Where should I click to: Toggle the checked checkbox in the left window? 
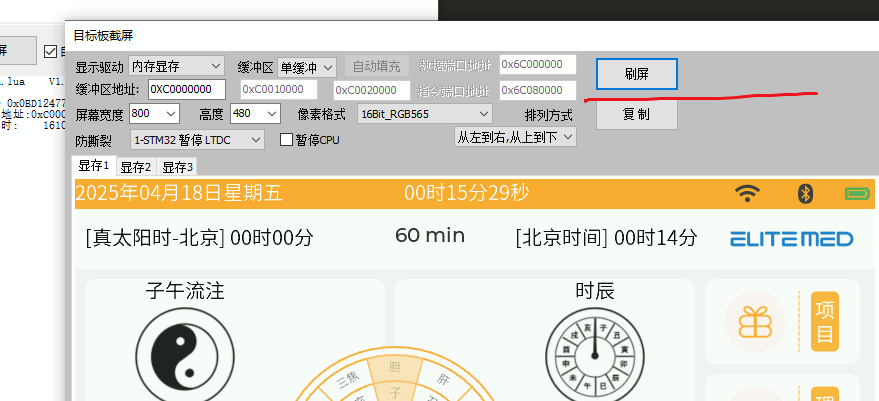51,49
